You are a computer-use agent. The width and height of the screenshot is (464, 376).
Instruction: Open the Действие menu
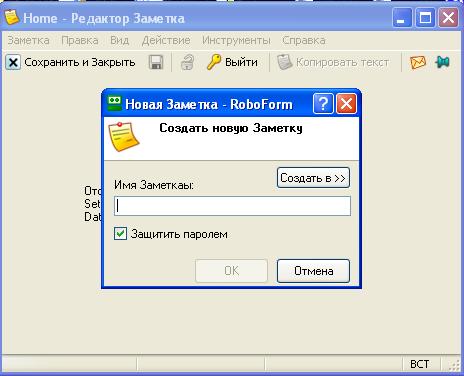coord(166,40)
